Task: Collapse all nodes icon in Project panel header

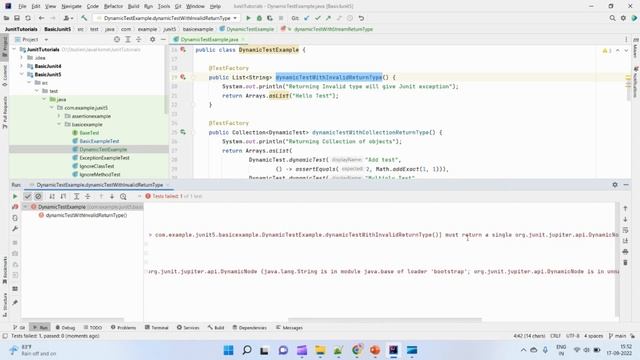Action: click(139, 40)
